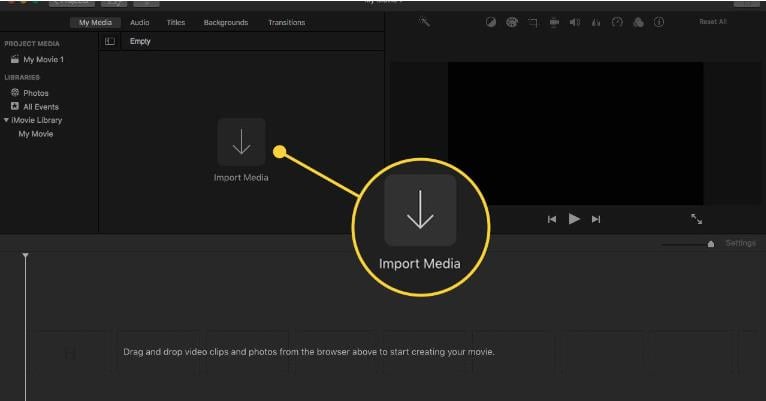766x401 pixels.
Task: Click the Empty event label
Action: [140, 42]
